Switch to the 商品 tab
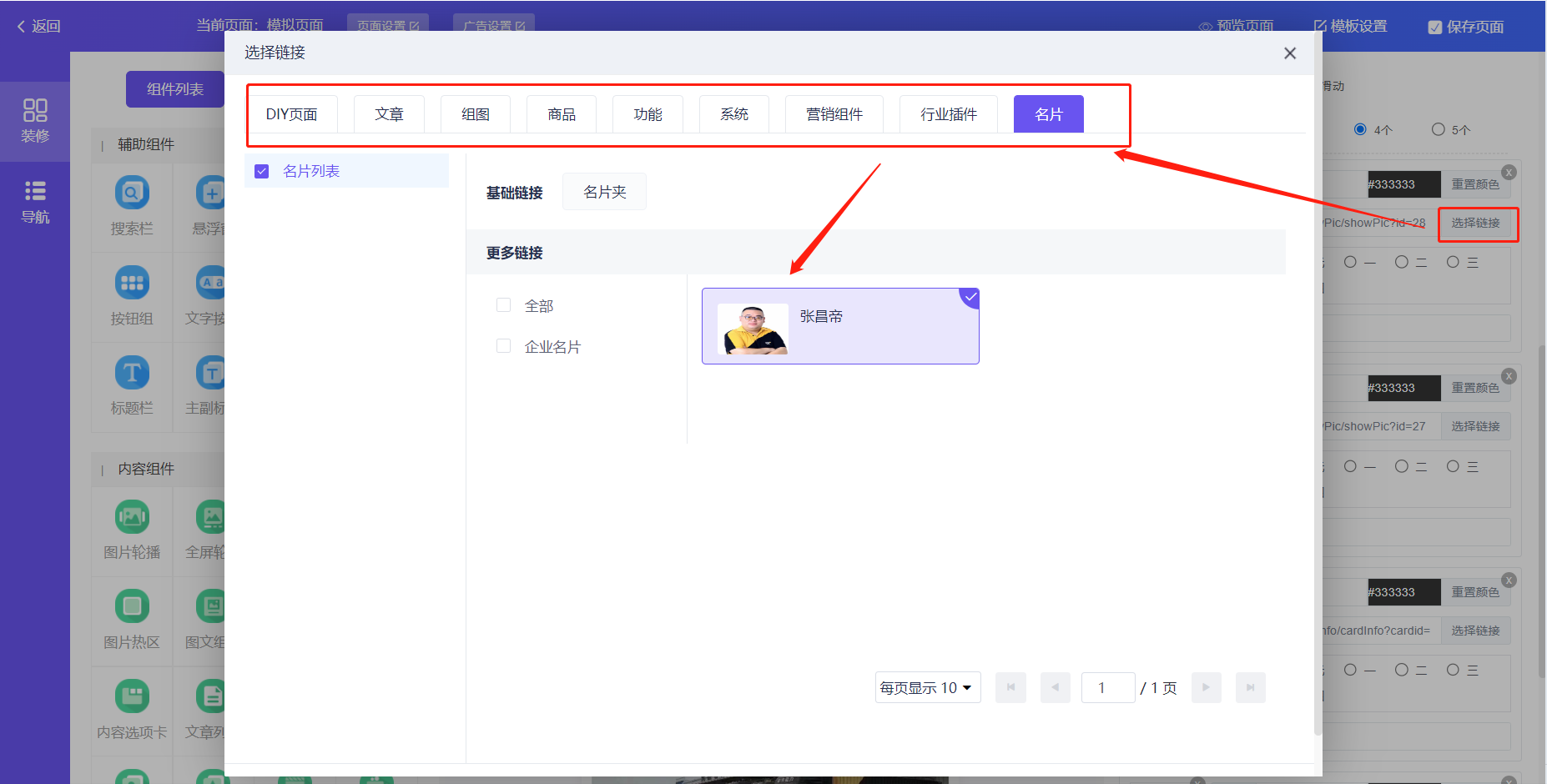1547x784 pixels. (562, 114)
